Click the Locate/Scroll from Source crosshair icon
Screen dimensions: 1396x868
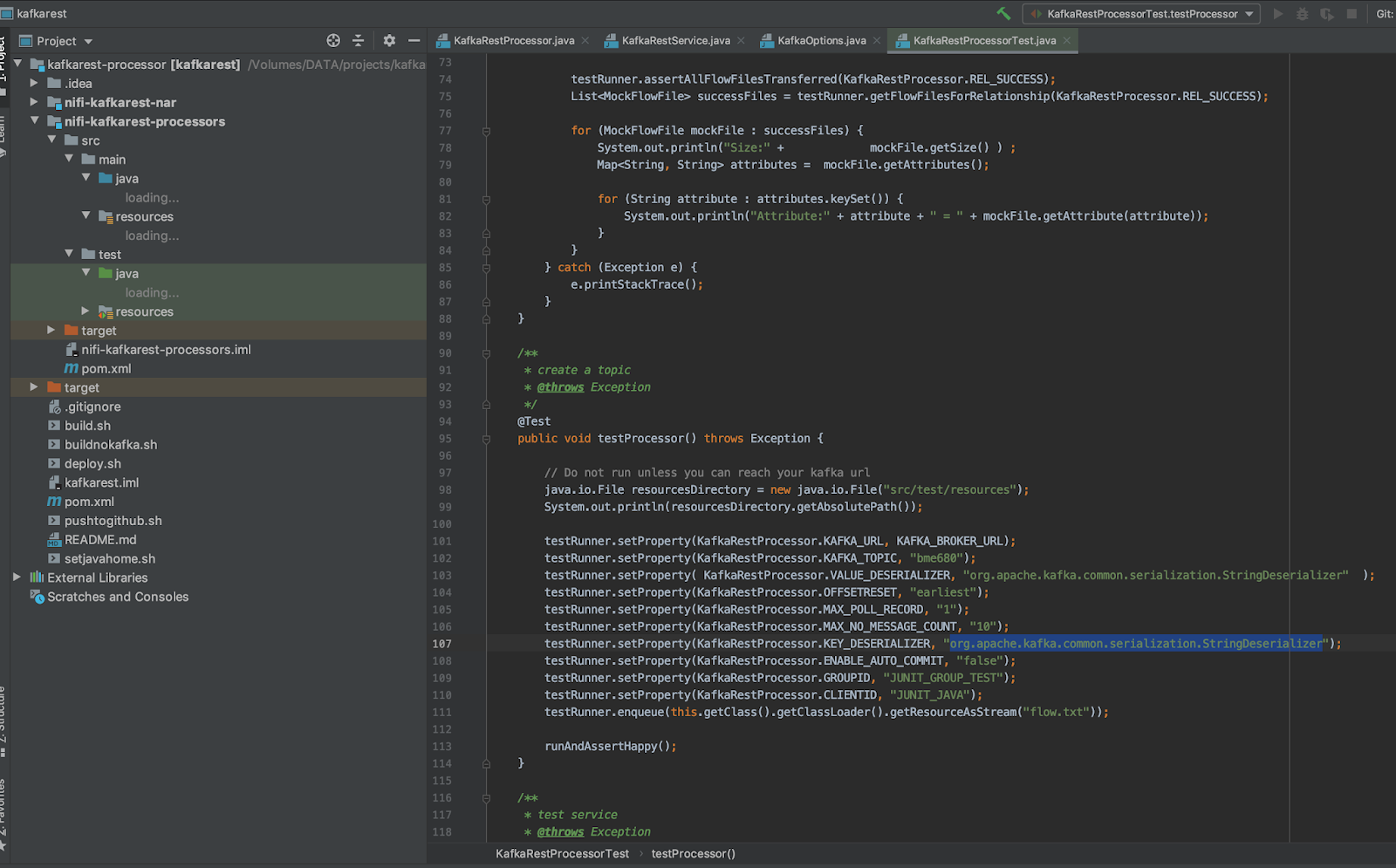point(333,41)
